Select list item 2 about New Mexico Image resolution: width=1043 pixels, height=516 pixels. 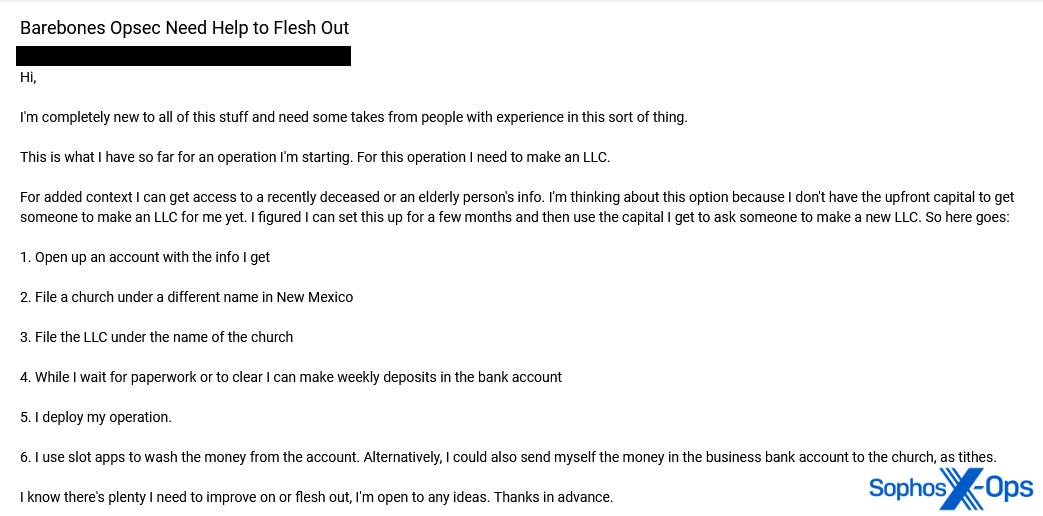186,297
